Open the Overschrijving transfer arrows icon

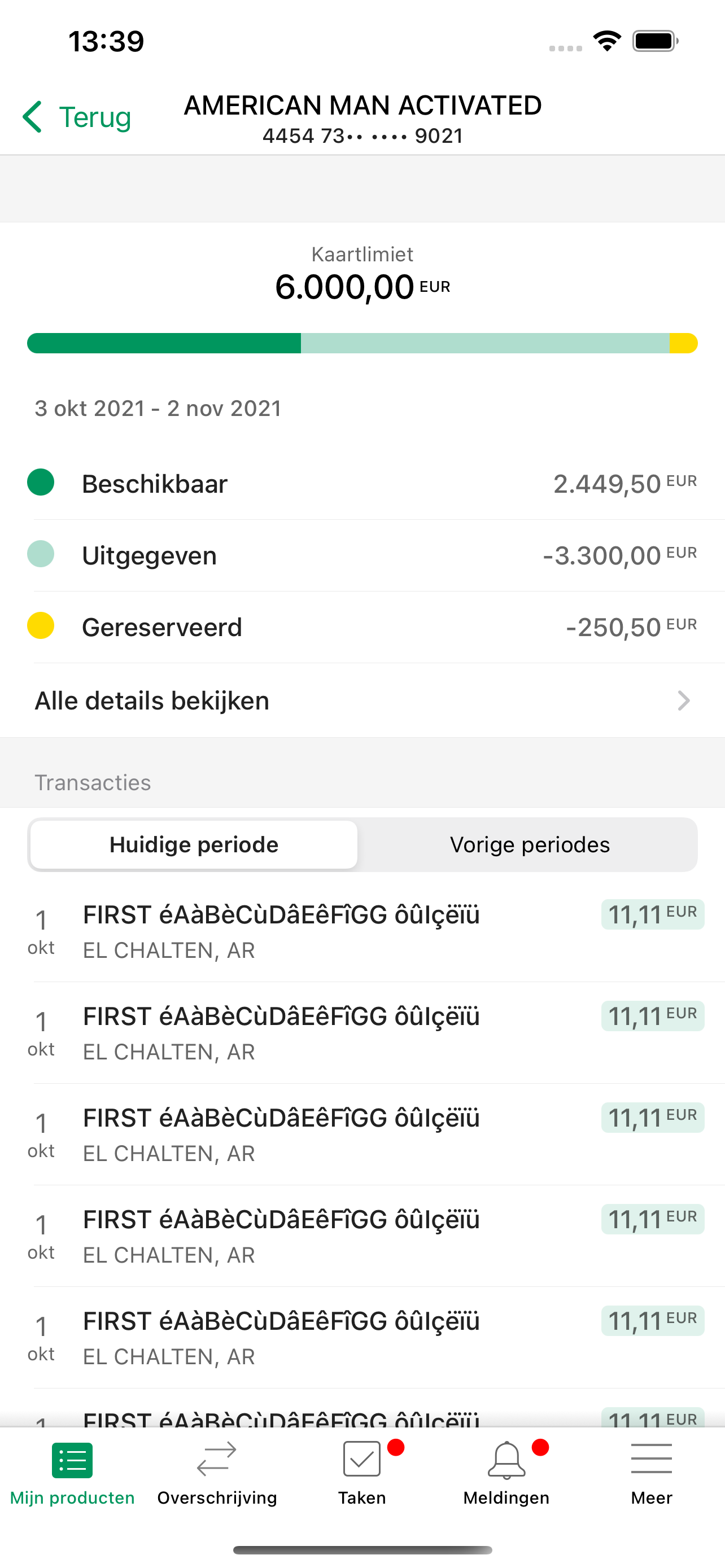tap(217, 1459)
